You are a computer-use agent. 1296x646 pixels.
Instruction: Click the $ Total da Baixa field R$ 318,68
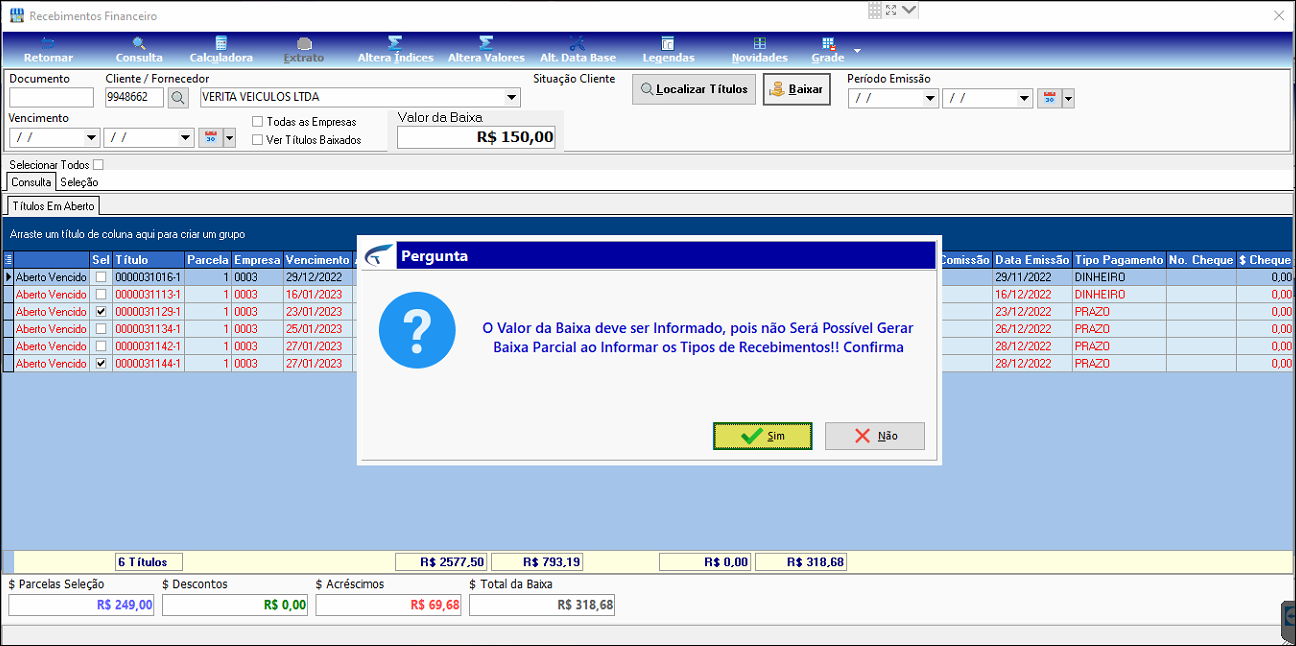click(x=542, y=604)
